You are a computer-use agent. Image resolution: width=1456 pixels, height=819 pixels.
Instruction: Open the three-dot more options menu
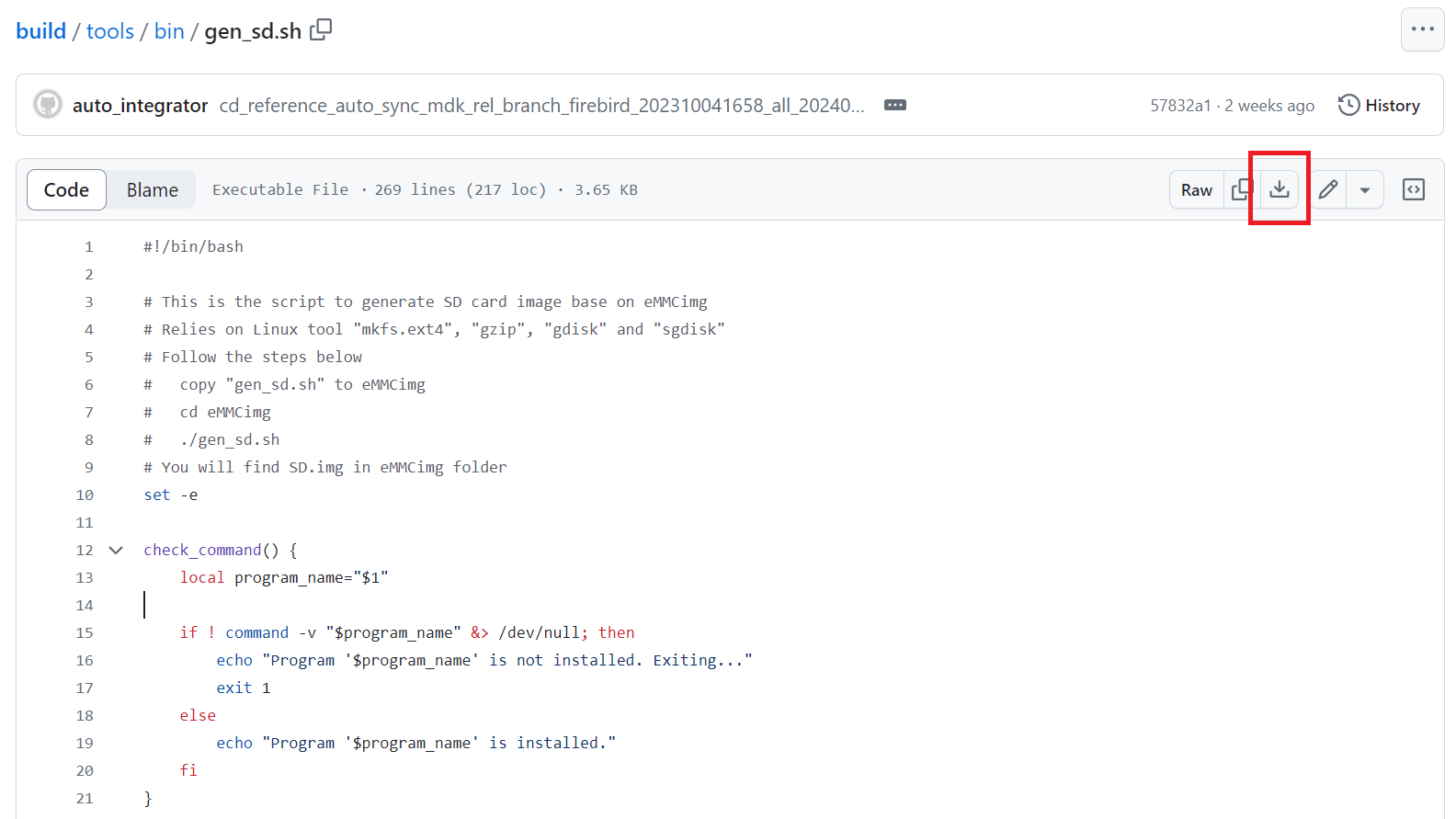click(1422, 29)
